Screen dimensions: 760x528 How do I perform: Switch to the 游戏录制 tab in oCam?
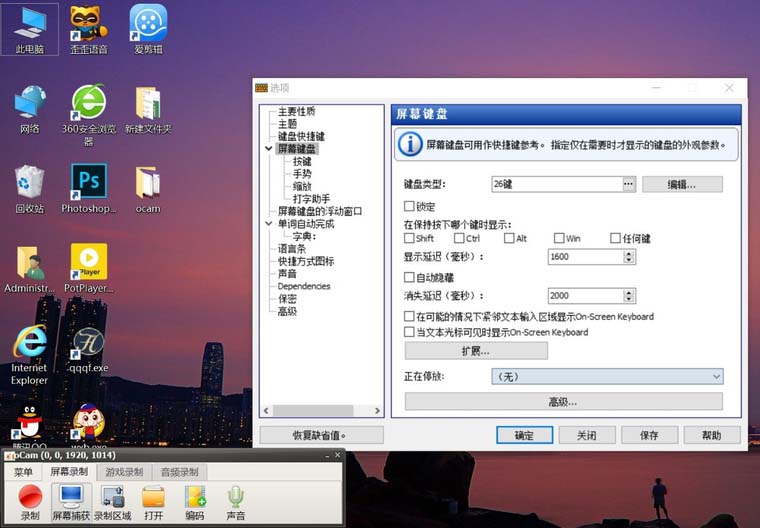[x=124, y=472]
